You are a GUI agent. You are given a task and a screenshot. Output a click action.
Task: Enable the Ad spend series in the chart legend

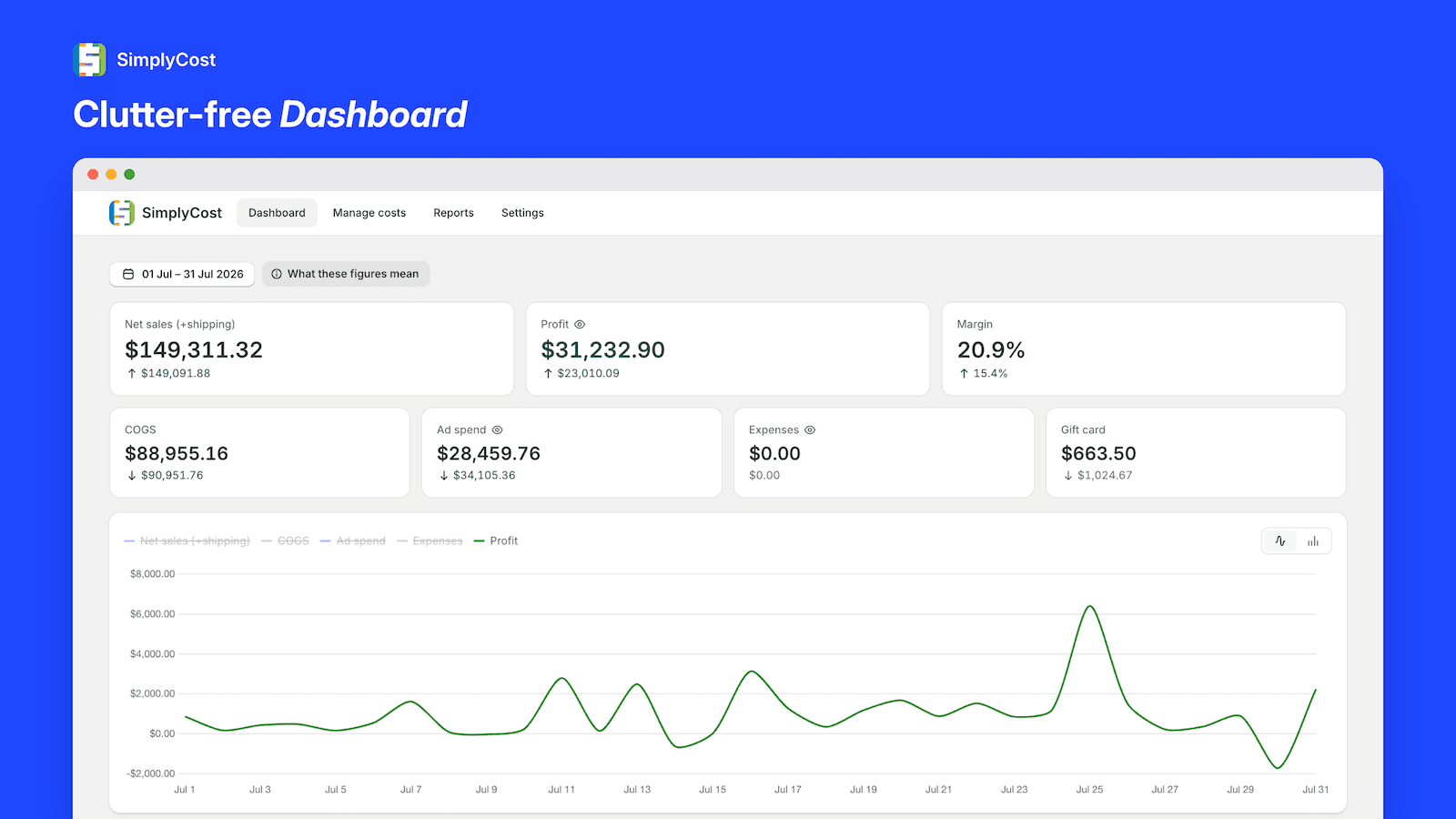pyautogui.click(x=353, y=541)
